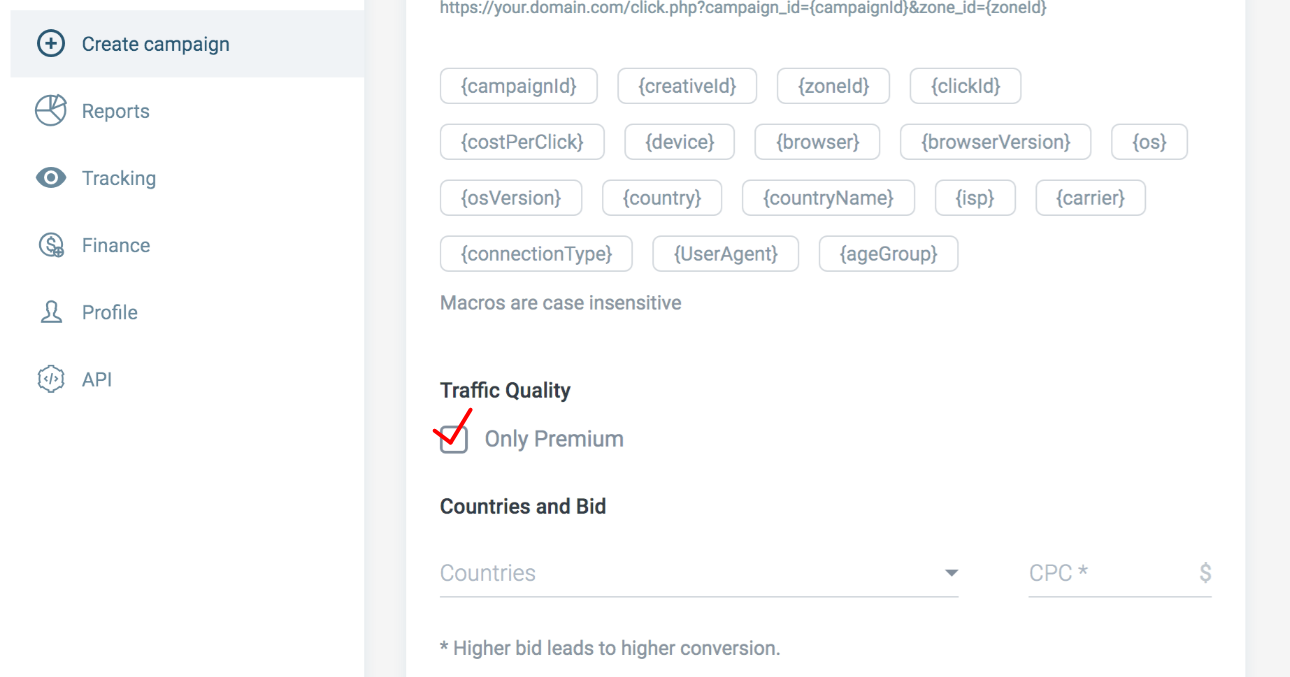Image resolution: width=1290 pixels, height=677 pixels.
Task: Open the Reports menu item
Action: [x=115, y=111]
